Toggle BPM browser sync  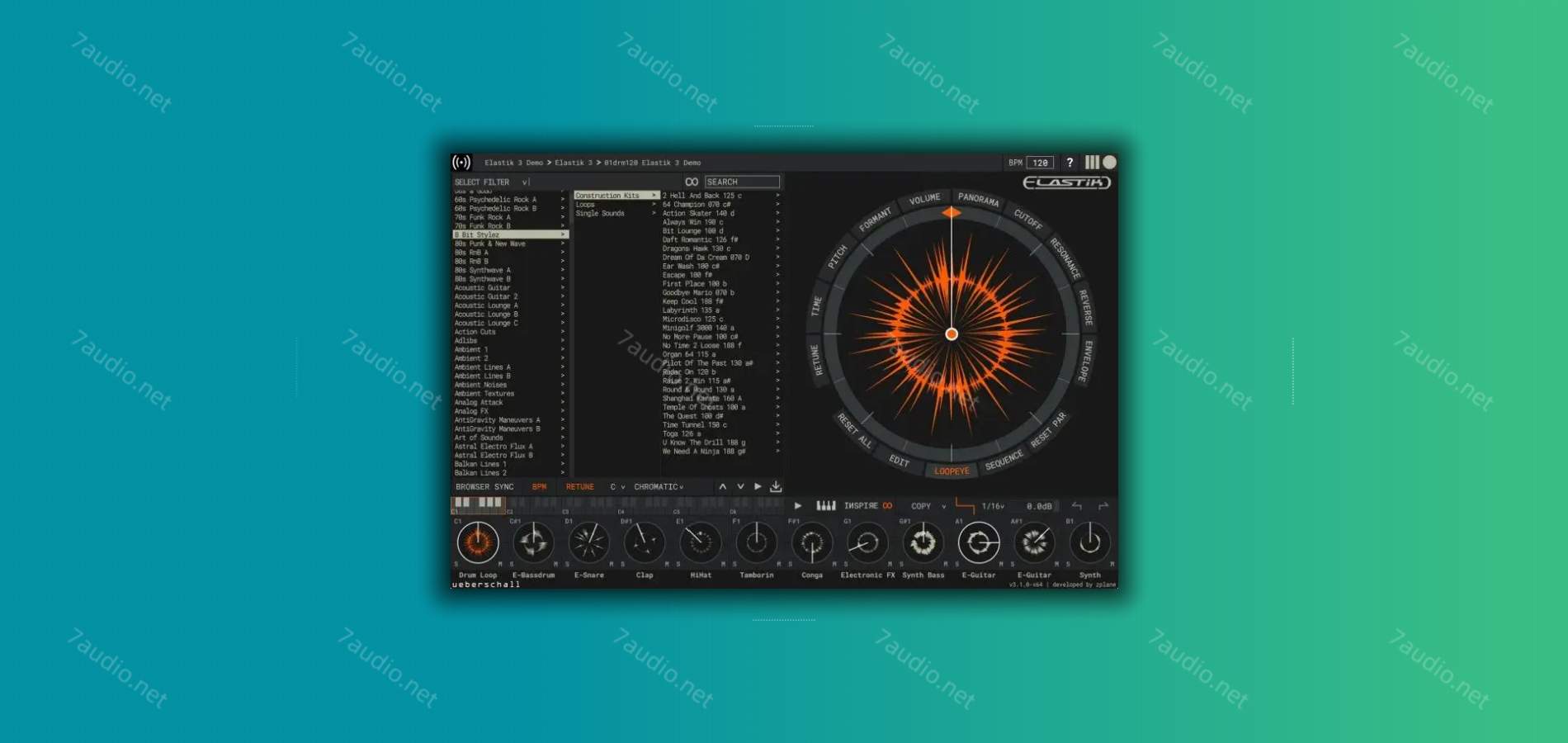tap(539, 487)
